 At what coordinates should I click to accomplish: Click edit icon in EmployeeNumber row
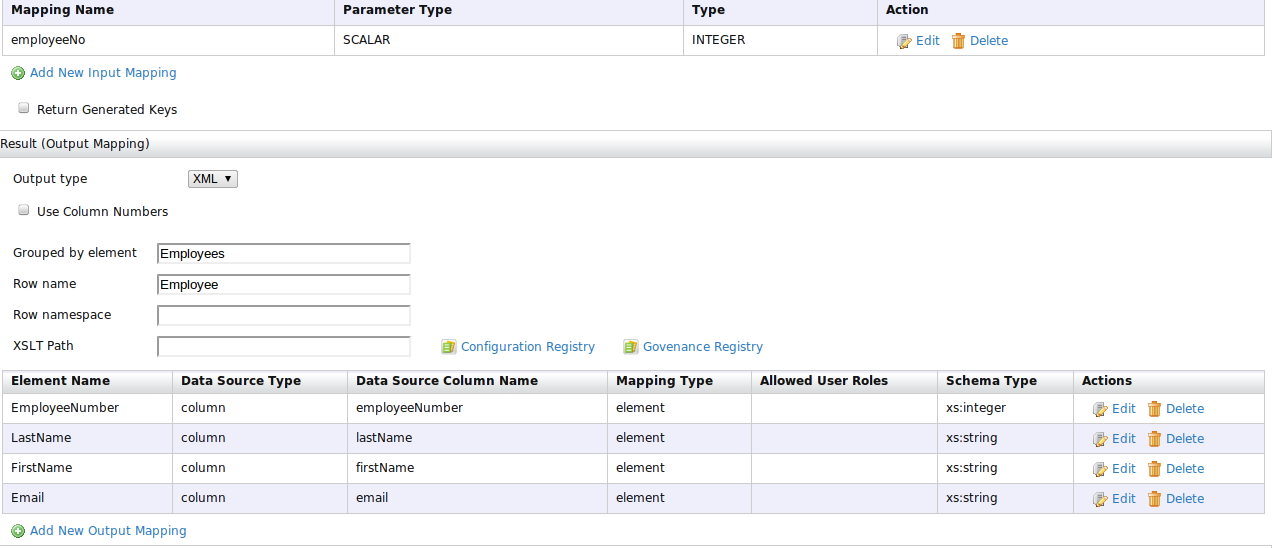(1100, 409)
